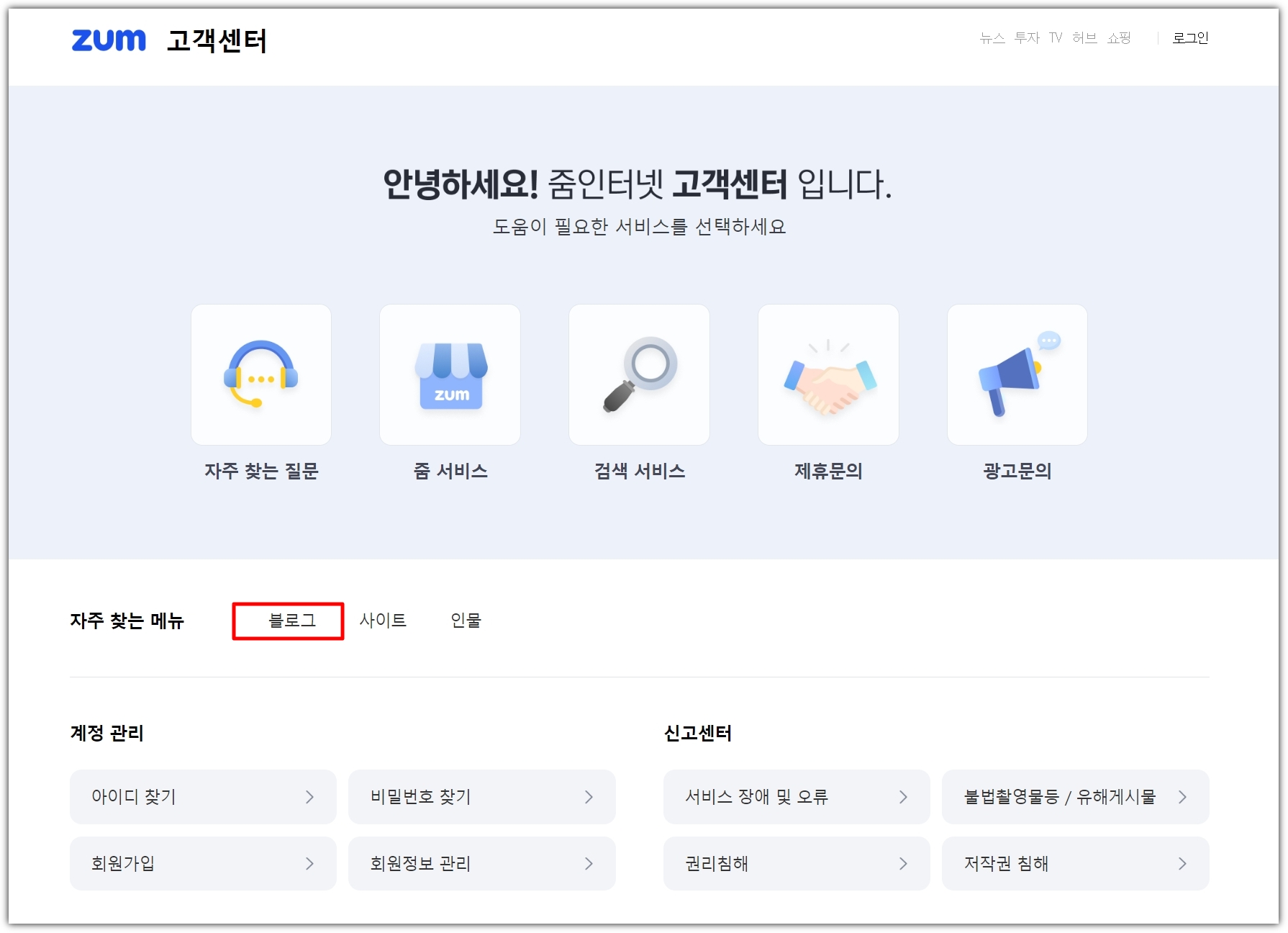Open the 회원가입 page
The height and width of the screenshot is (933, 1288).
pos(123,863)
